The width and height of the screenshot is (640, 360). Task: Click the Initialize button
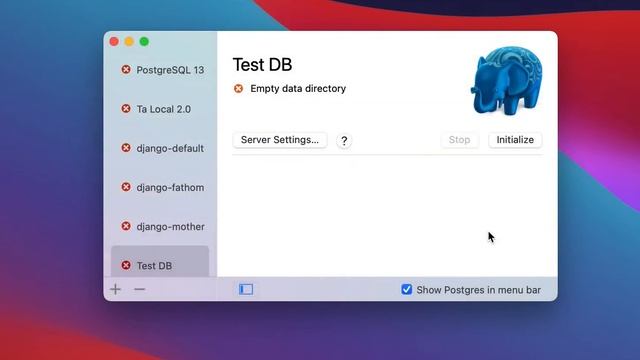click(x=515, y=140)
